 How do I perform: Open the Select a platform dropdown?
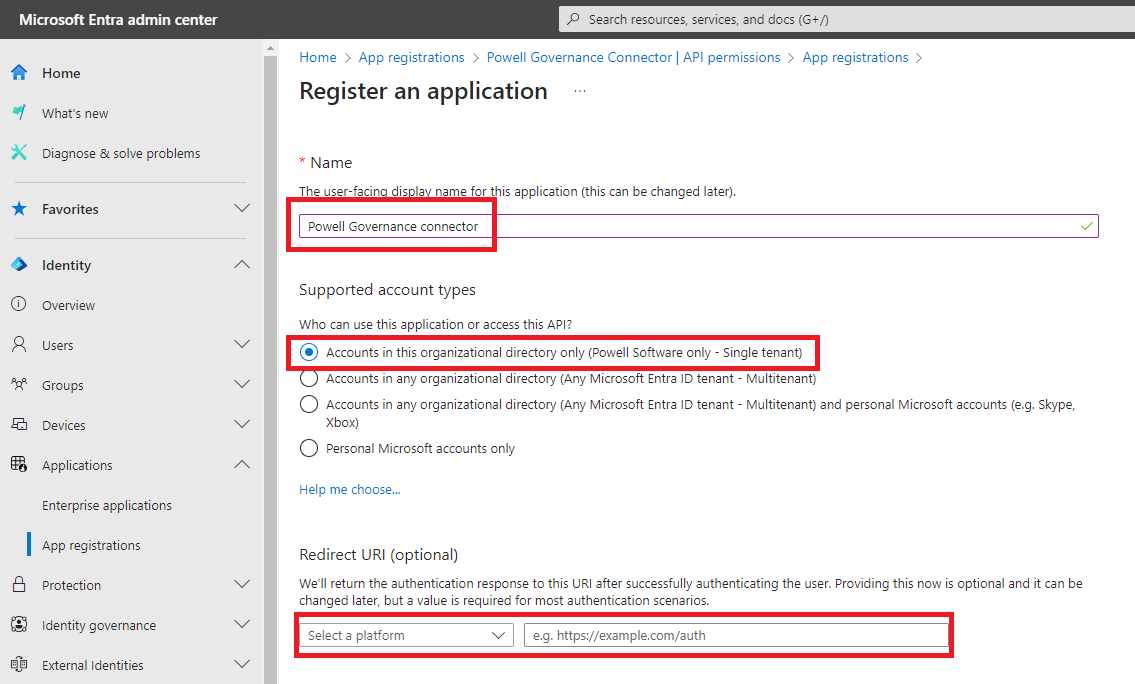407,636
